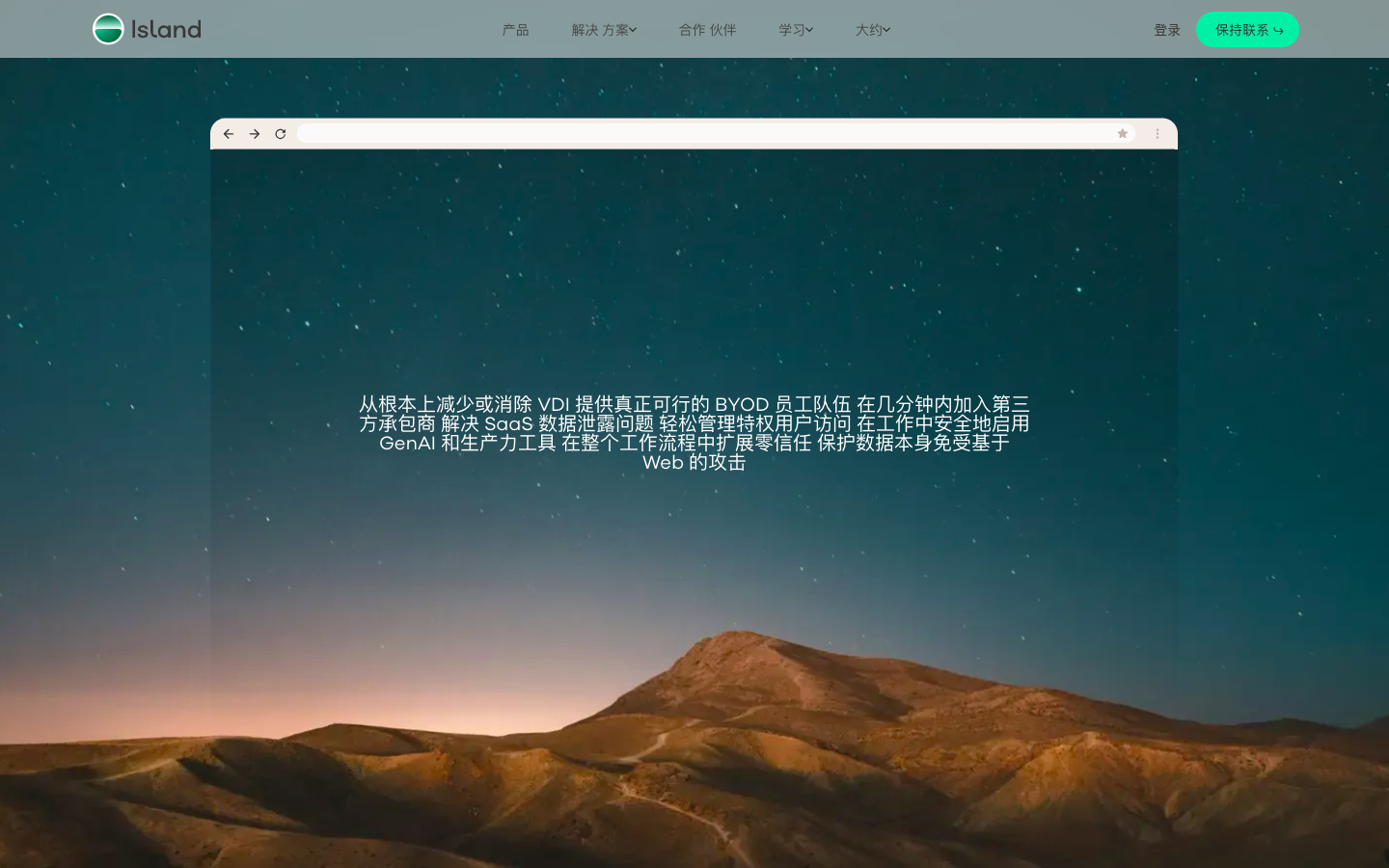The height and width of the screenshot is (868, 1389).
Task: Click the Island logo in the header
Action: click(x=147, y=29)
